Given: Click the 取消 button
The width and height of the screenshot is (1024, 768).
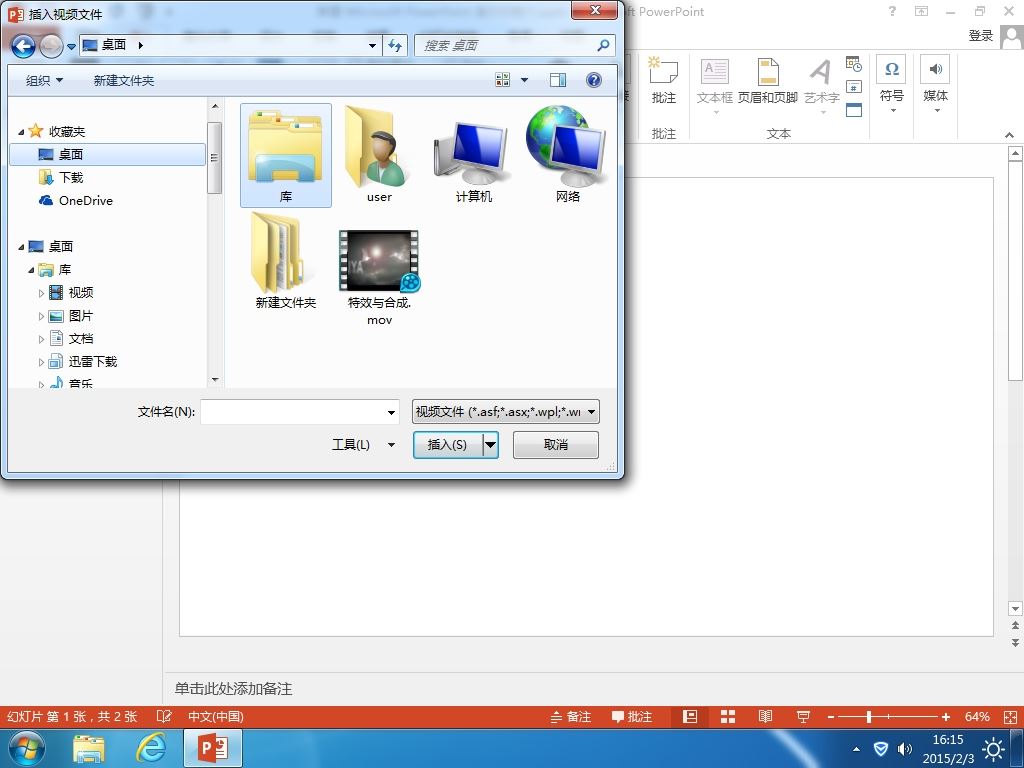Looking at the screenshot, I should [x=556, y=445].
